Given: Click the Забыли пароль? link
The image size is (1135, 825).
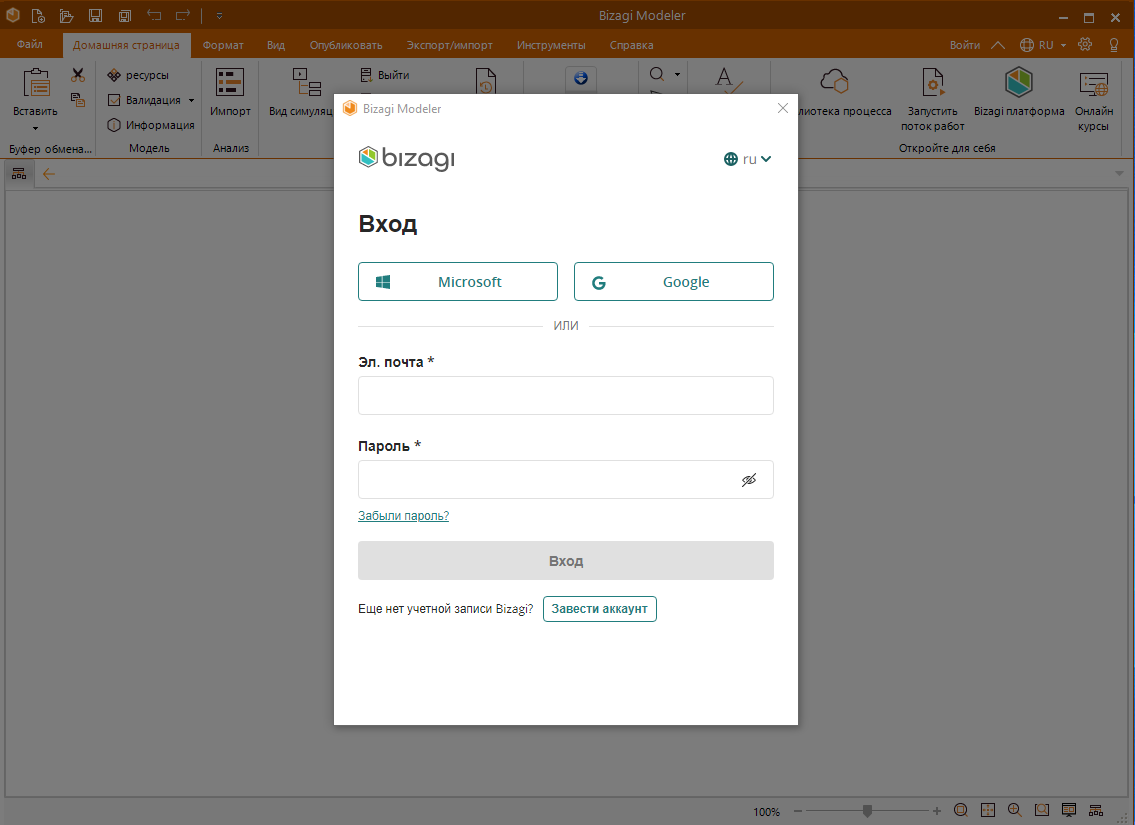Looking at the screenshot, I should (x=403, y=516).
